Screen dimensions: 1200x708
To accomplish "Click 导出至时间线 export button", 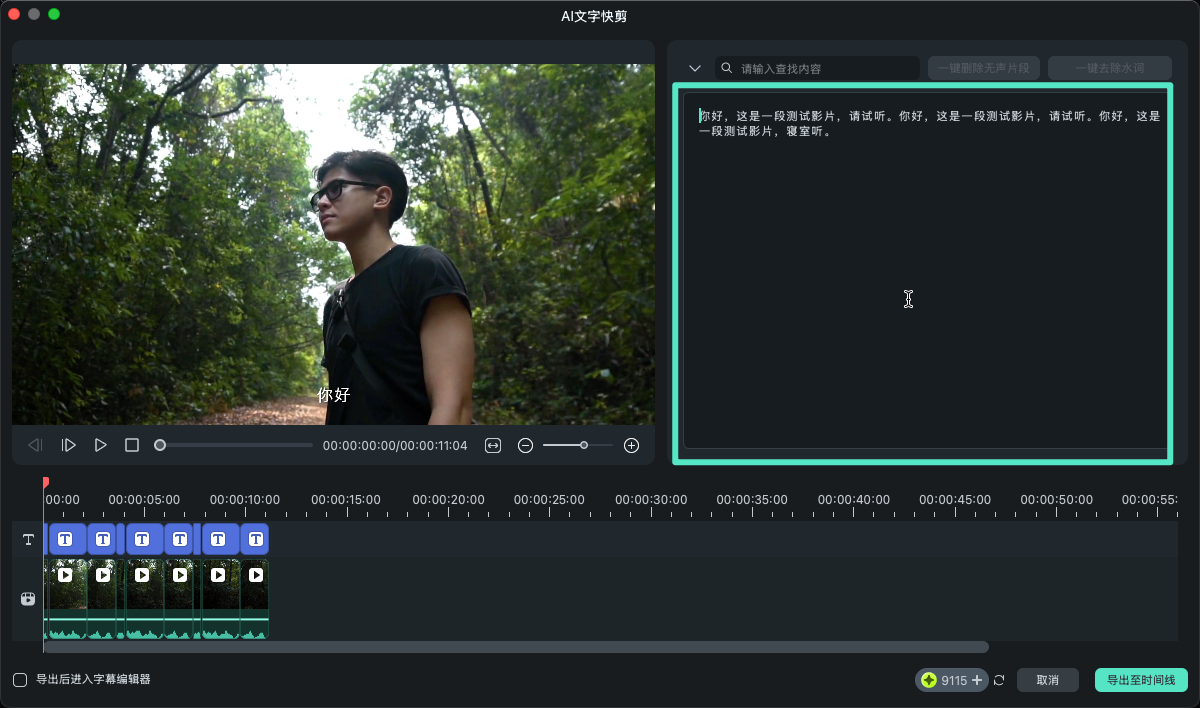I will pyautogui.click(x=1140, y=680).
